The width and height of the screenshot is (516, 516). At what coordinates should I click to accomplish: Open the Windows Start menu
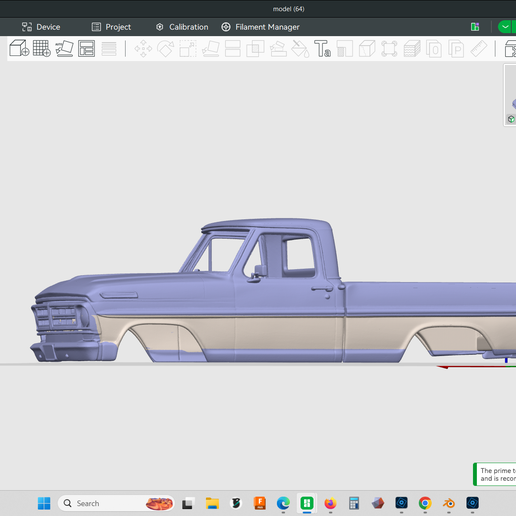44,503
